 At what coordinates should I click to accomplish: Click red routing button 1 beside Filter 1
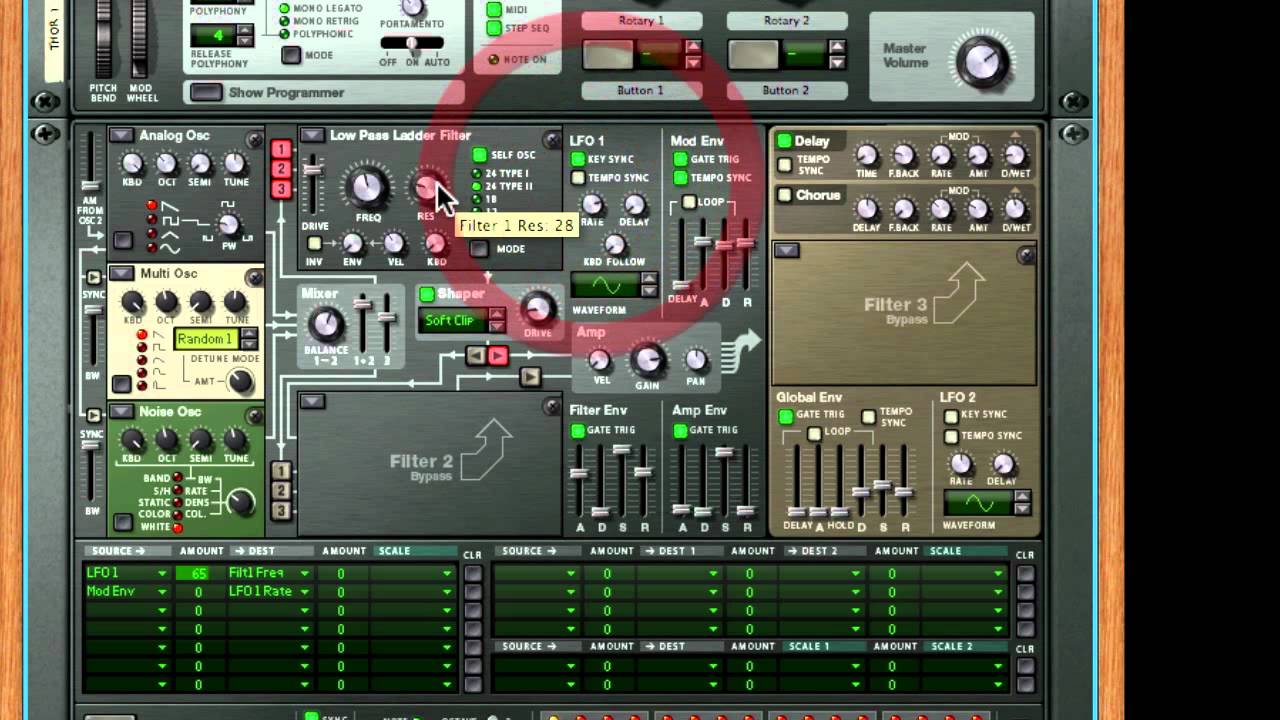[x=281, y=149]
